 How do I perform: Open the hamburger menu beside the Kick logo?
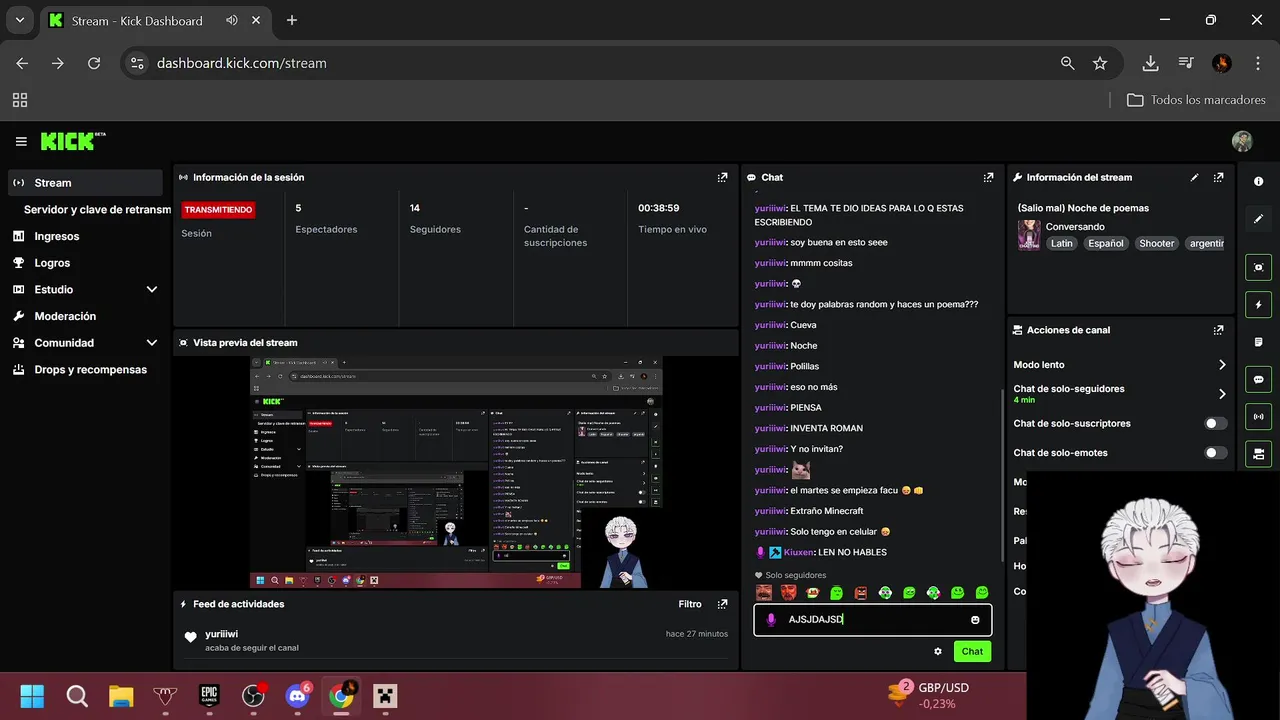pos(21,142)
